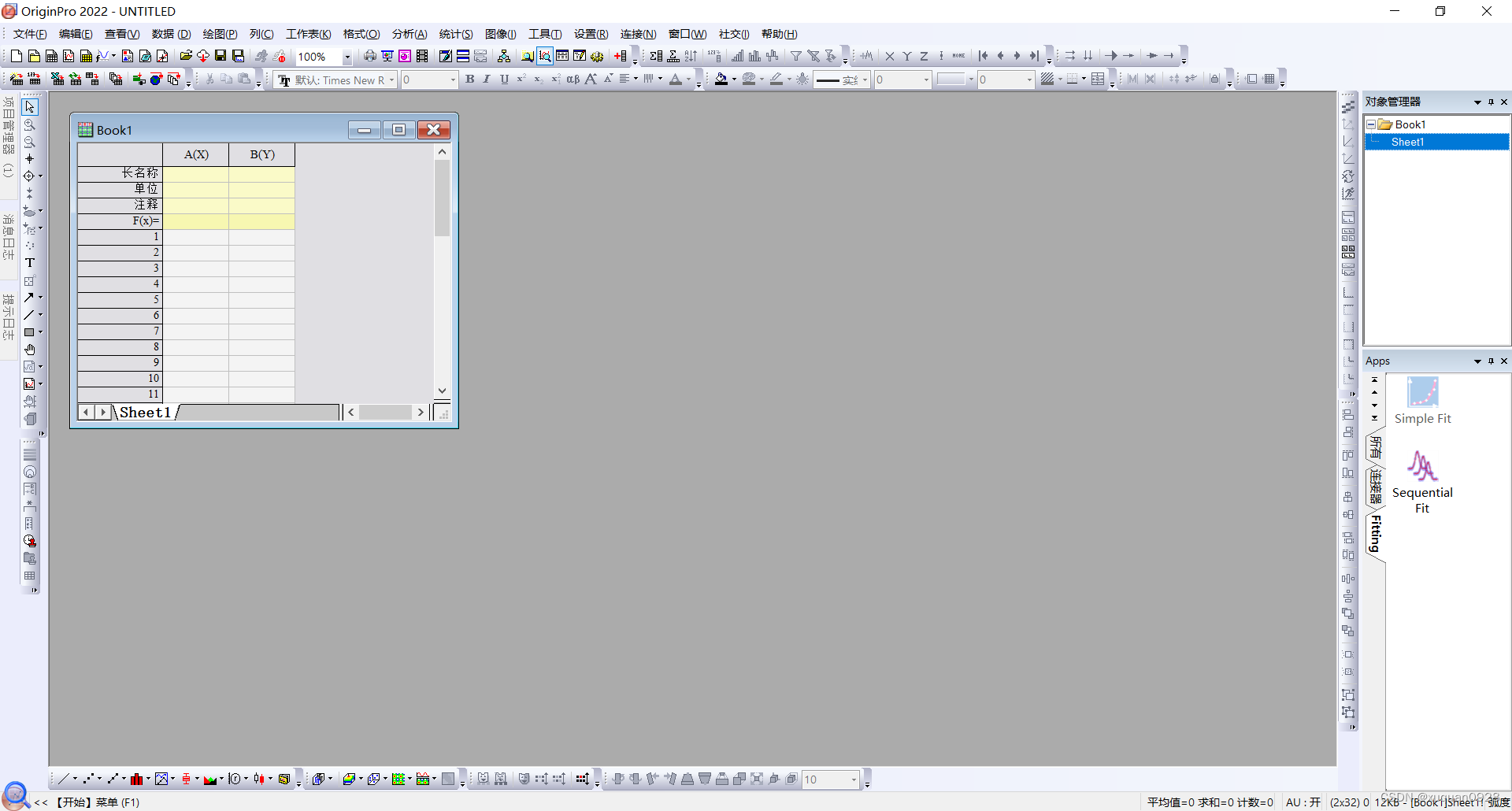Screen dimensions: 1512x811
Task: Collapse the Book1 folder tree node
Action: click(x=1371, y=124)
